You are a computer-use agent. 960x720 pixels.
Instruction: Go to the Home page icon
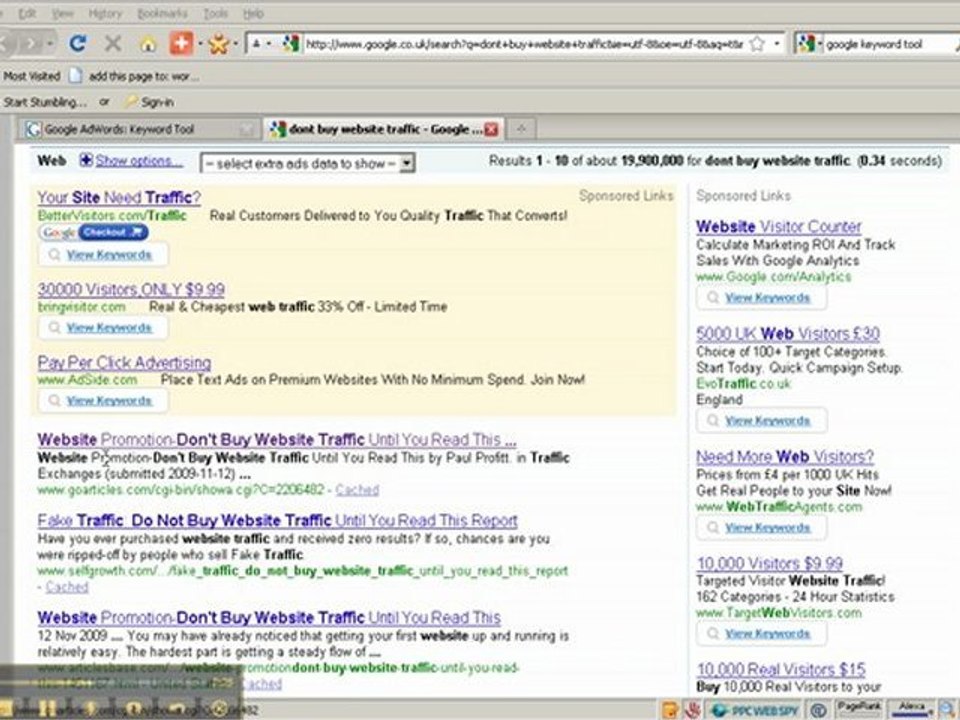point(148,44)
